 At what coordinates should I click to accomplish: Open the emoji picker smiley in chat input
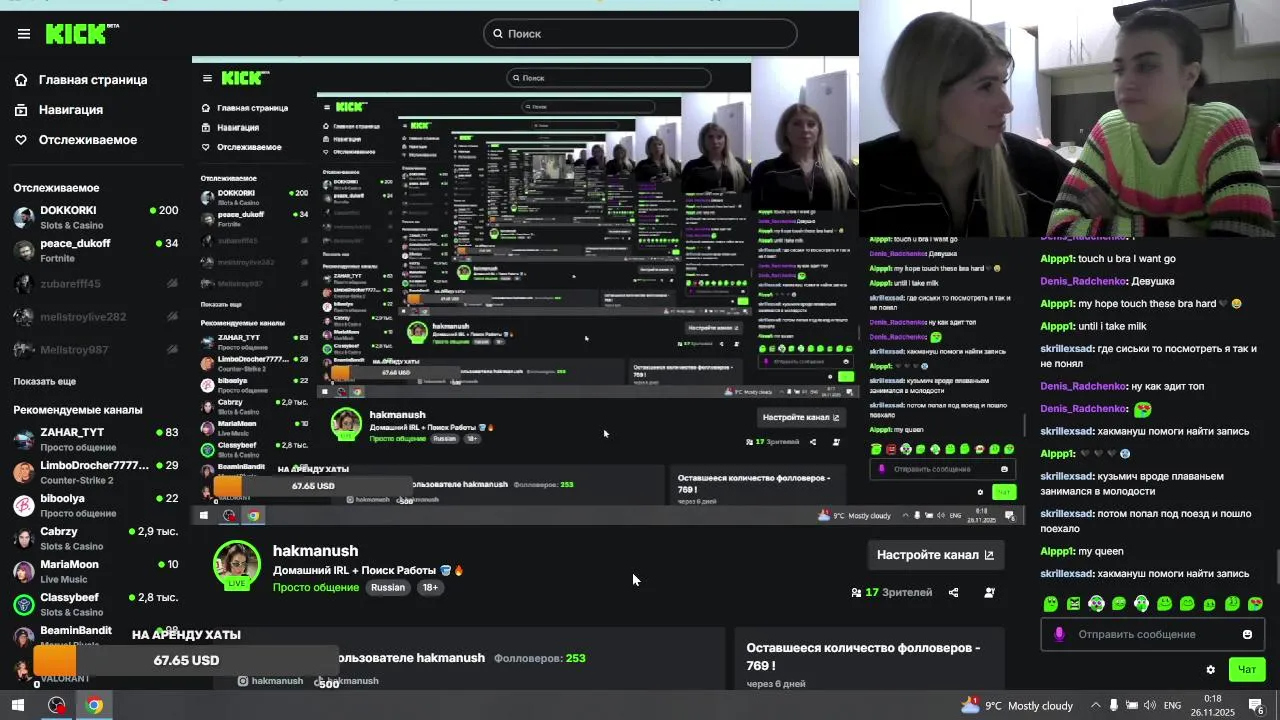[x=1247, y=634]
